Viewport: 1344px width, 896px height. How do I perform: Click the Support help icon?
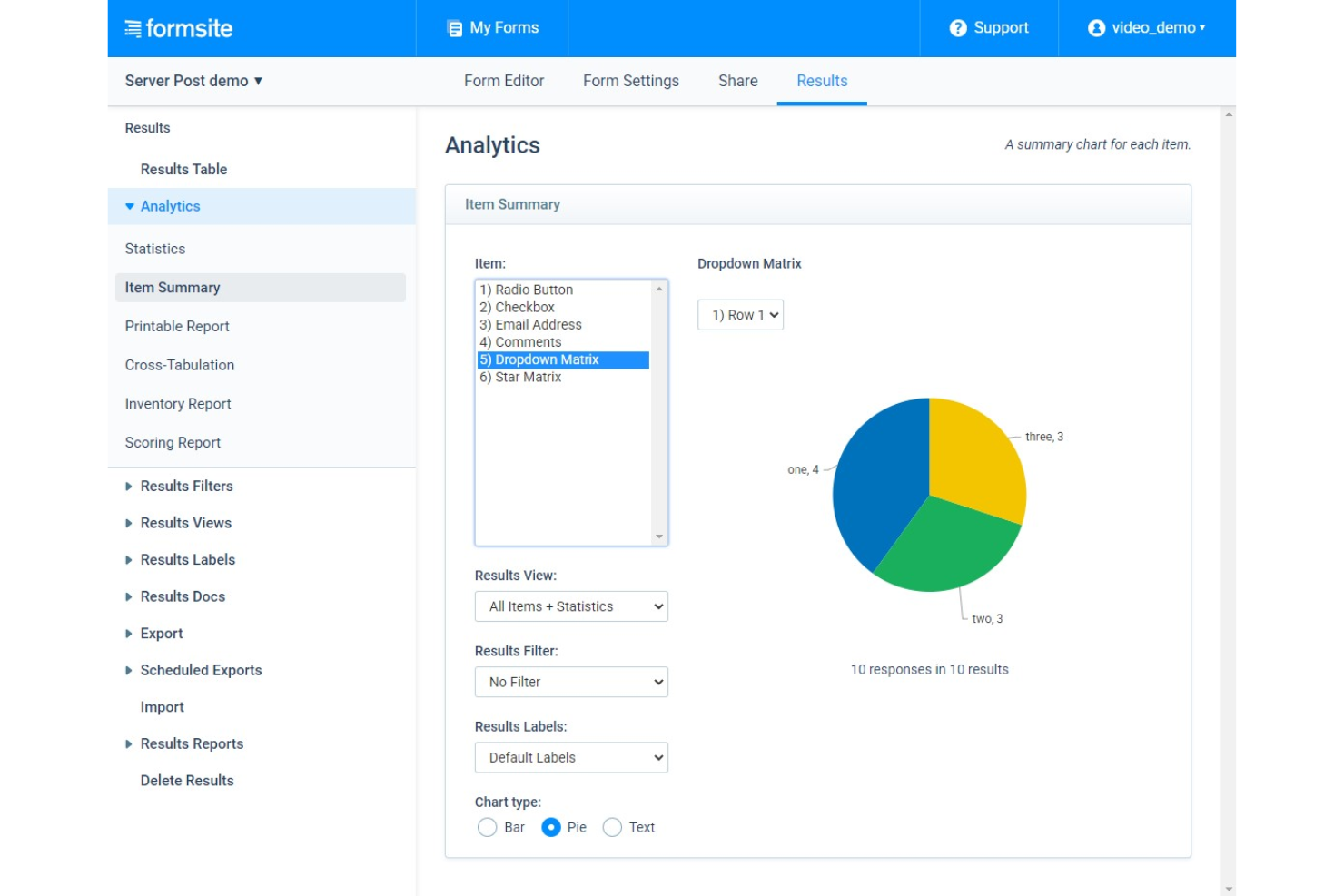click(956, 28)
